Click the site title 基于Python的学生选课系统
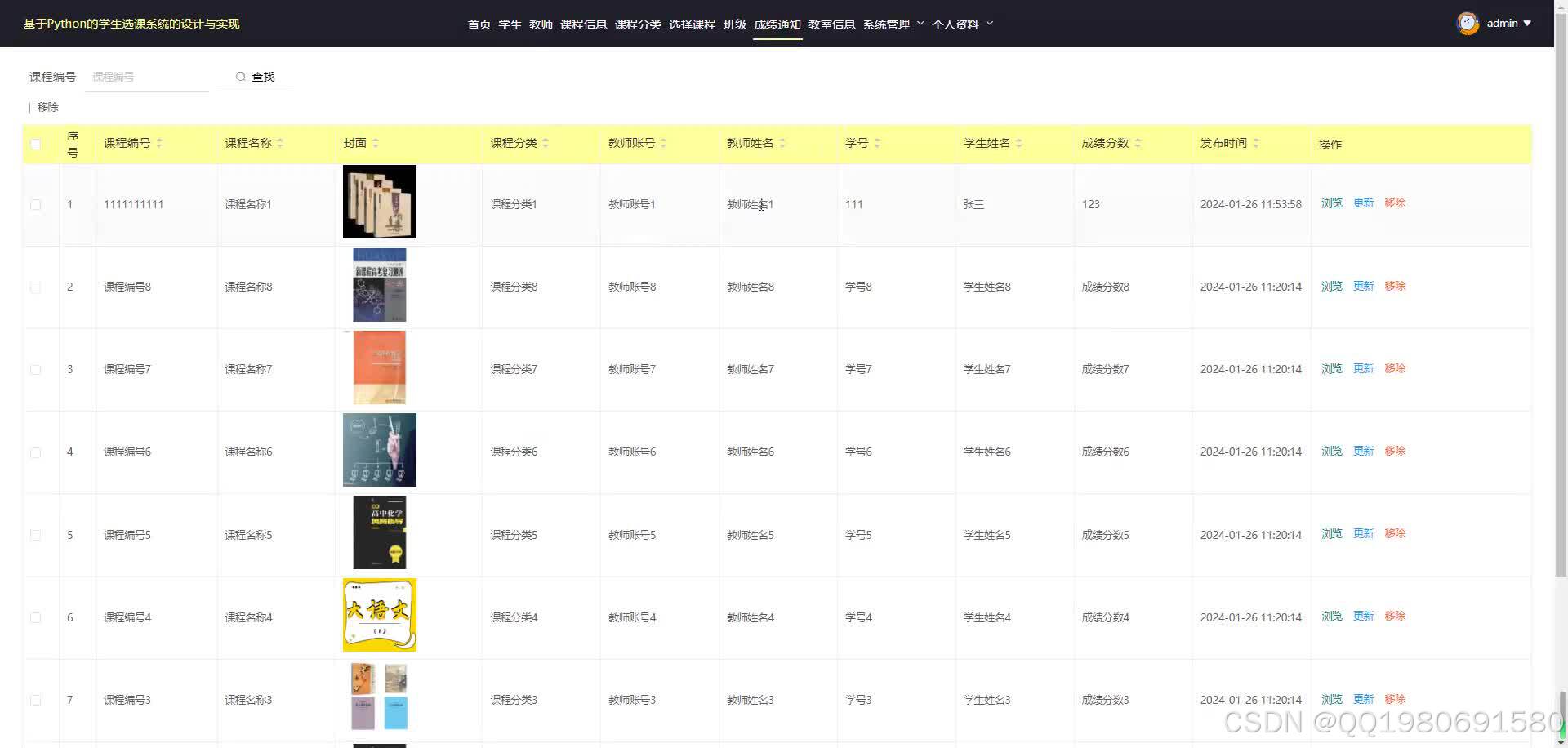The height and width of the screenshot is (748, 1568). tap(131, 24)
